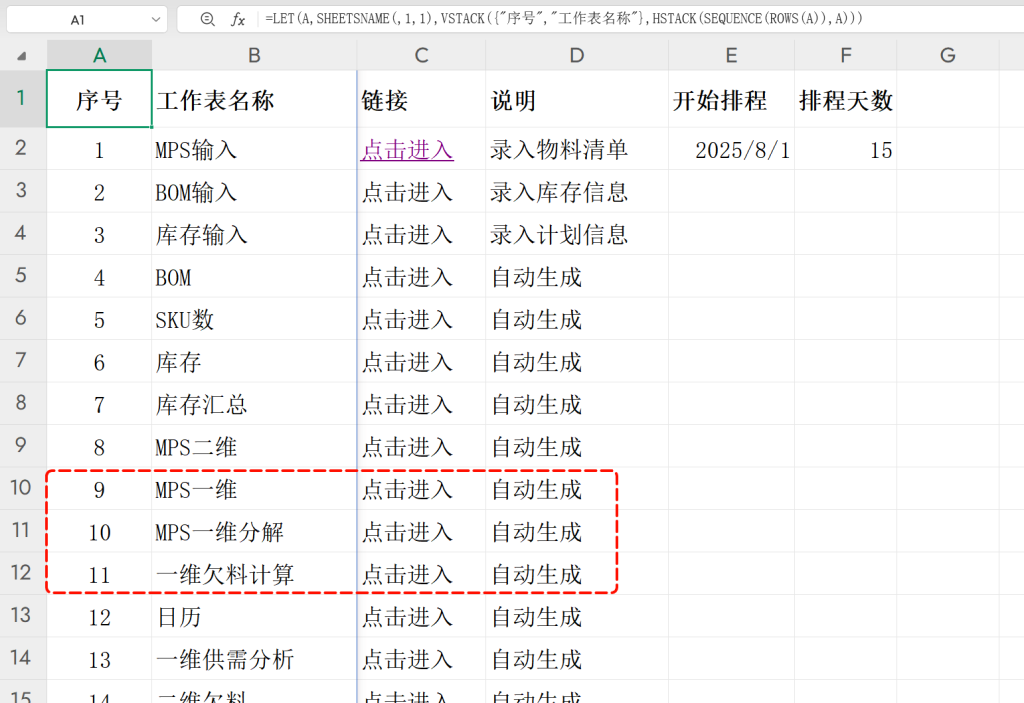Screen dimensions: 1024x703
Task: Select the 库存输入 cell
Action: point(254,235)
